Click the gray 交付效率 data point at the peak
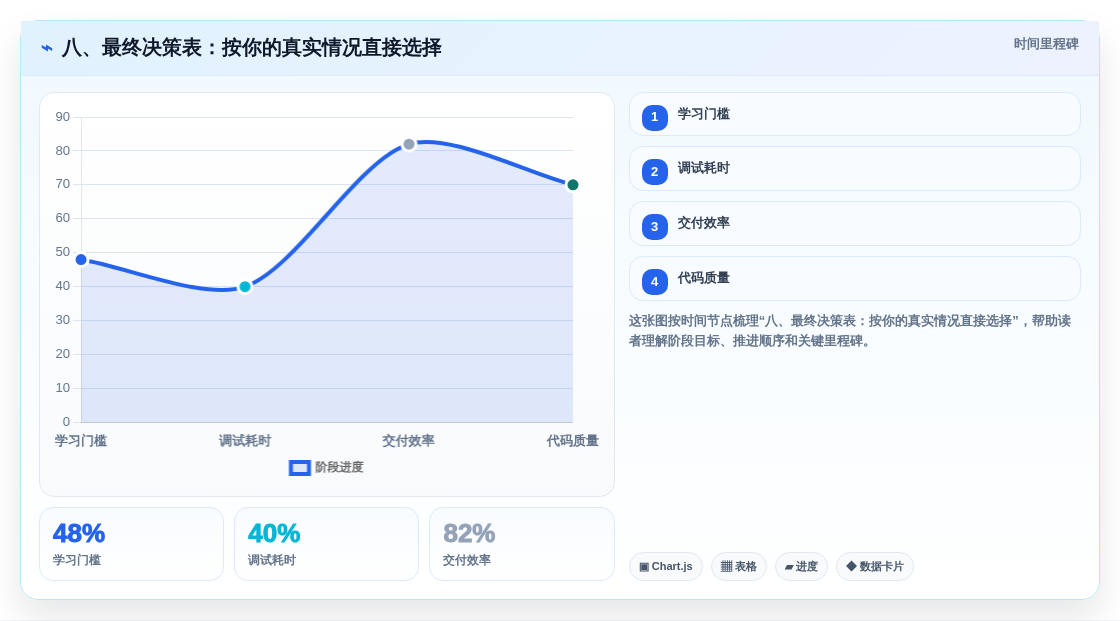The height and width of the screenshot is (621, 1120). pyautogui.click(x=409, y=144)
